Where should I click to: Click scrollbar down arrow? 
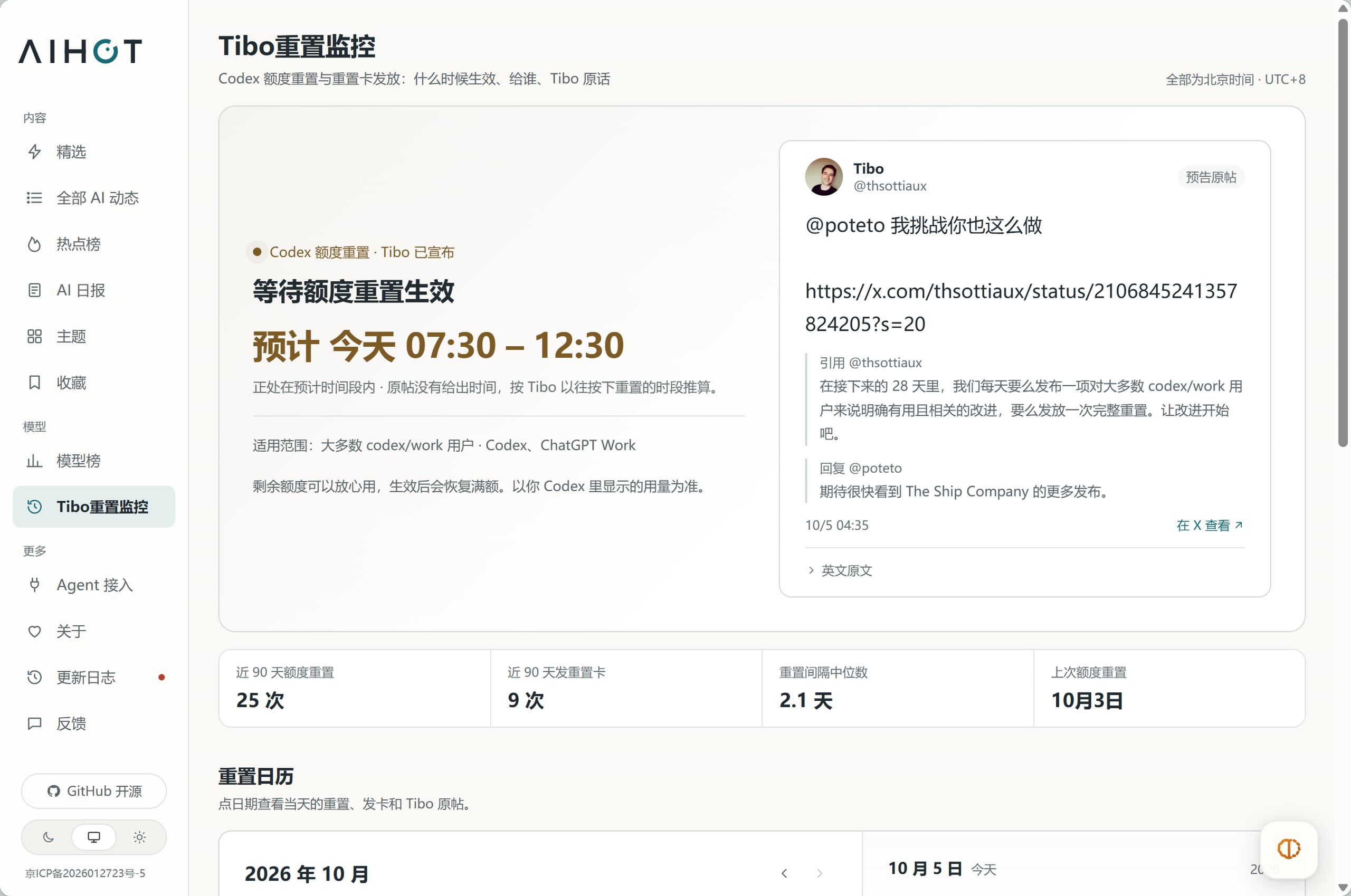point(1343,888)
